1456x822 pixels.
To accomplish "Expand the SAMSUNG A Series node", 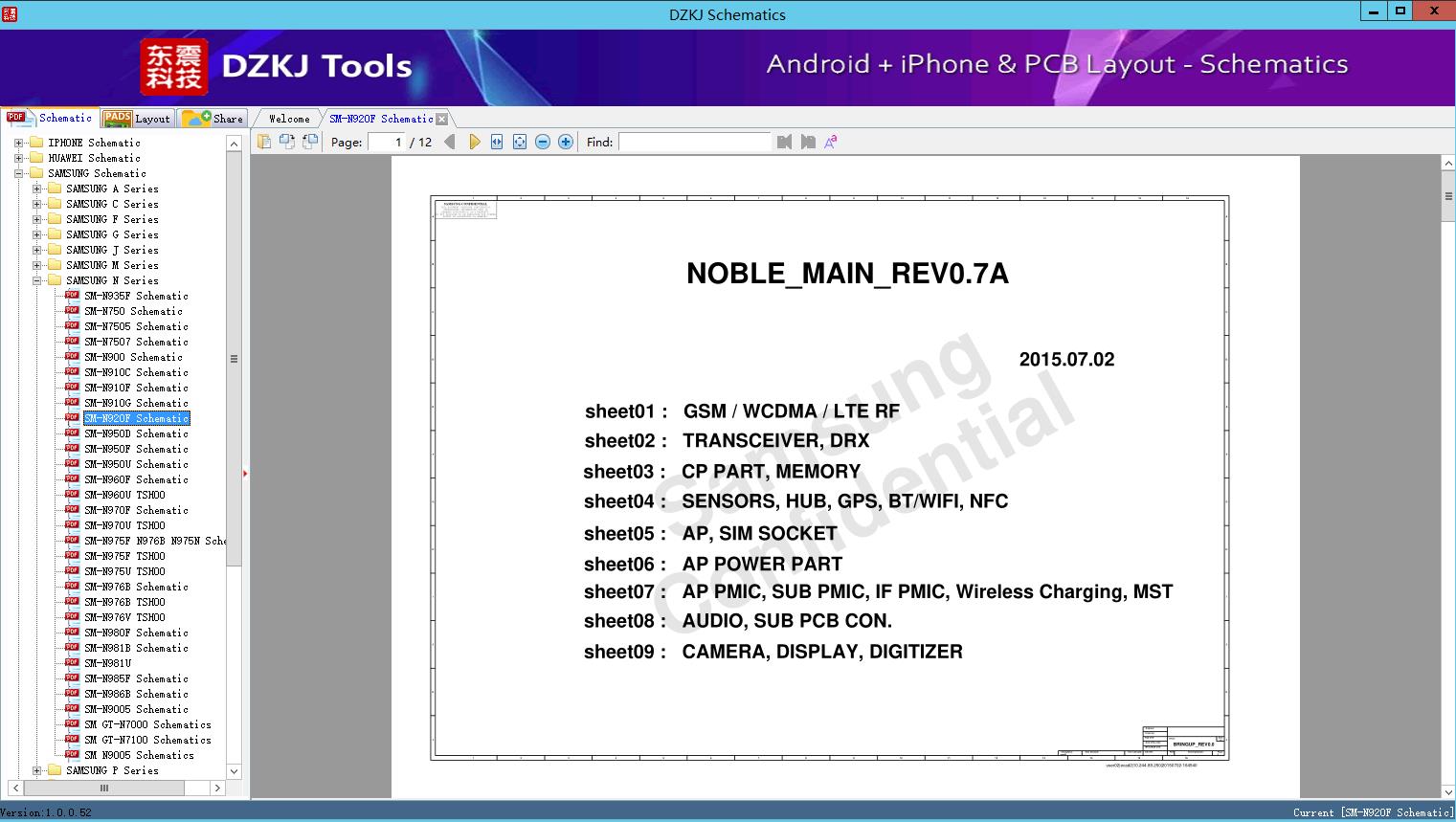I will (x=36, y=189).
